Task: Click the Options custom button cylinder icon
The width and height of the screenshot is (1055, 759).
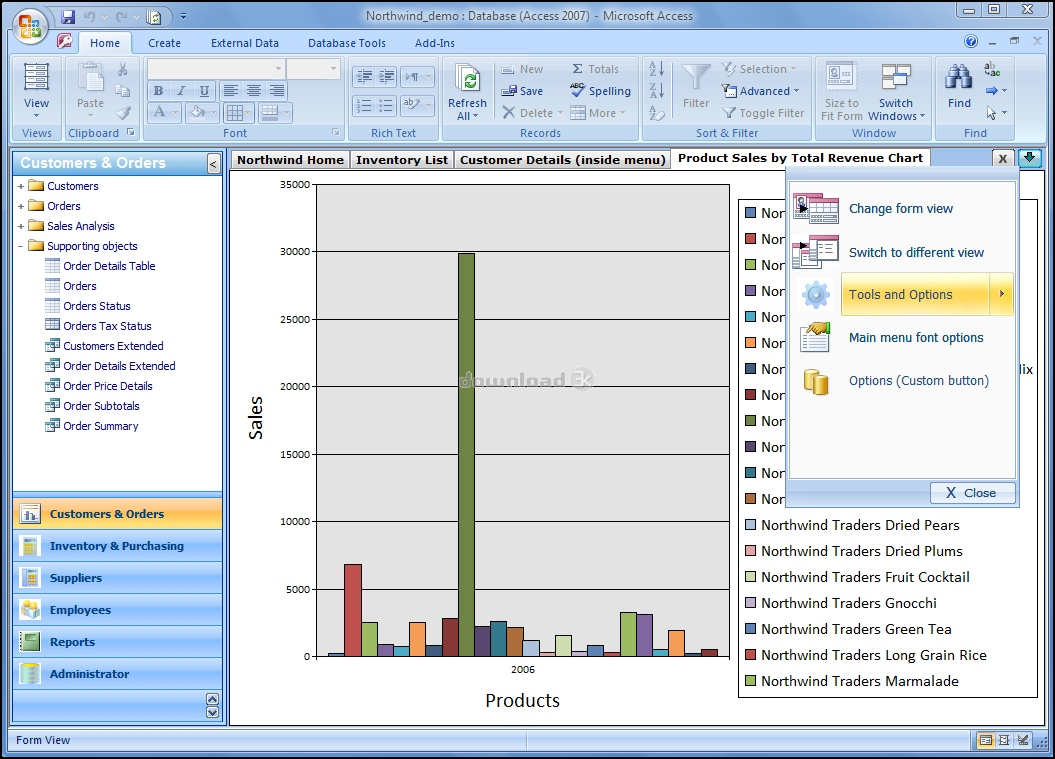Action: click(815, 381)
